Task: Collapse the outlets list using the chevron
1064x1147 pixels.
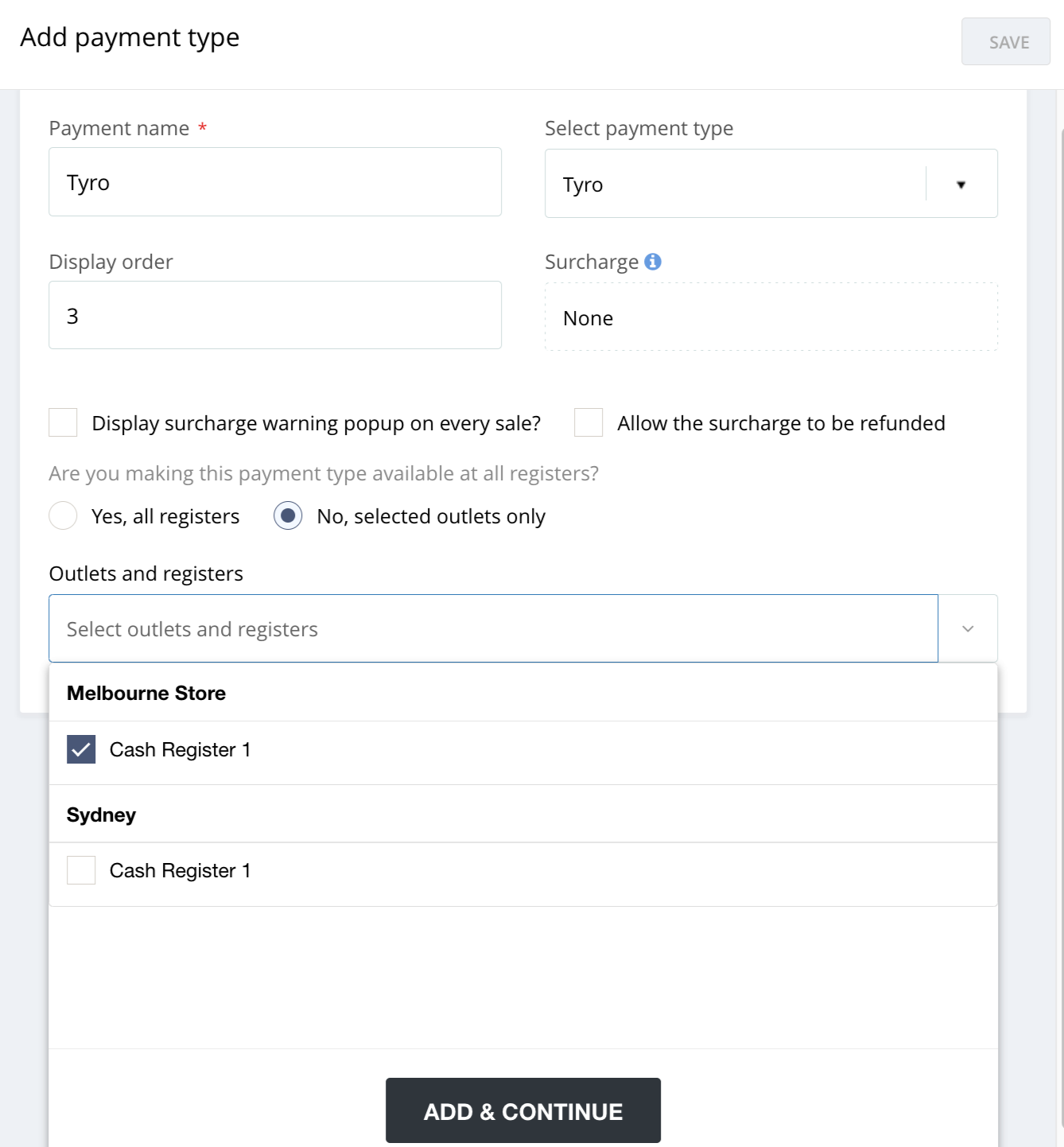Action: 967,629
